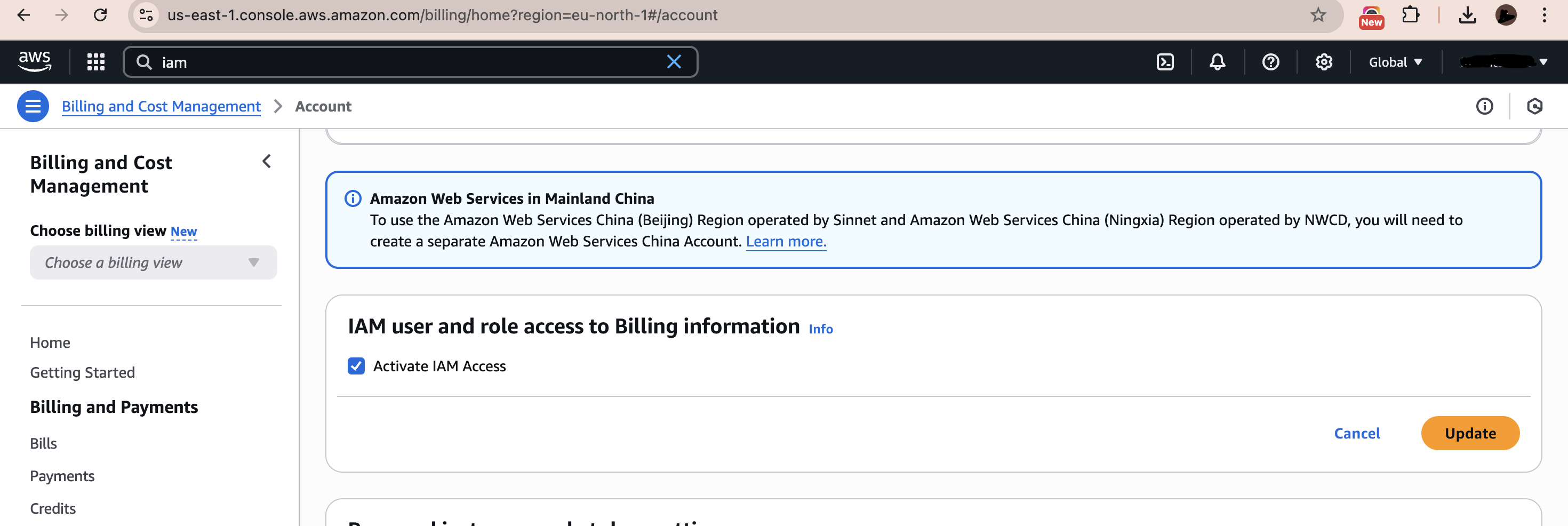Open the hamburger navigation menu

pyautogui.click(x=33, y=106)
